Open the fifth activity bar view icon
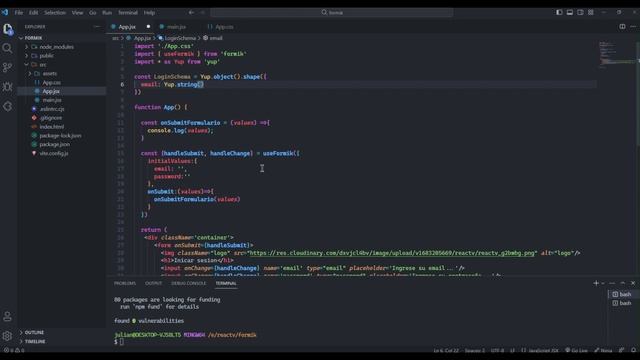This screenshot has height=360, width=640. (7, 106)
